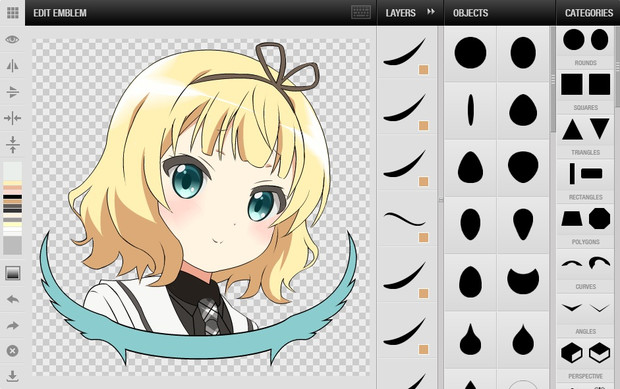Select the octagon icon in Polygons

tap(599, 218)
